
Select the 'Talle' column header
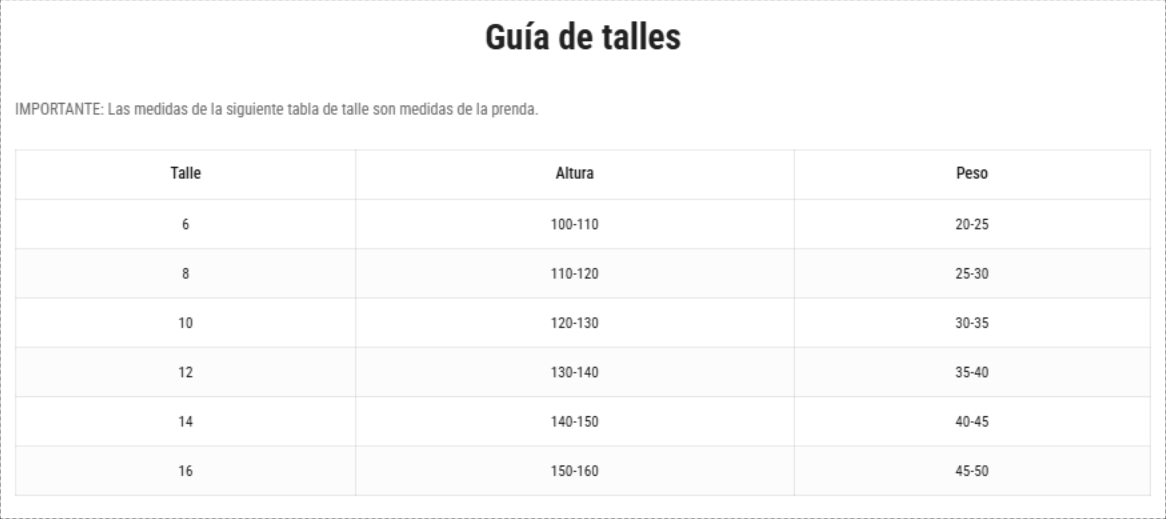185,174
